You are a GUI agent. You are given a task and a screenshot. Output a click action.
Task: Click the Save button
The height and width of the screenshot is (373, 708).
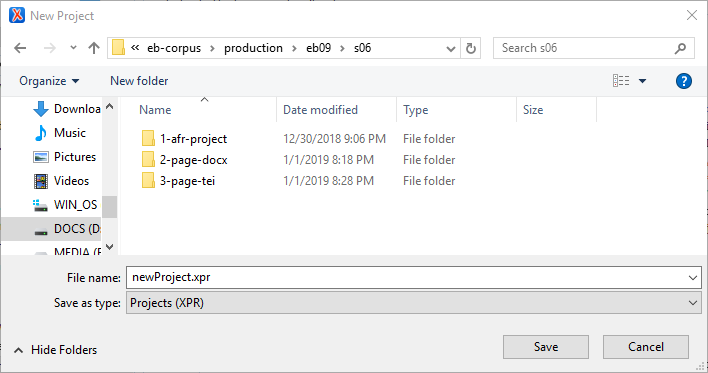pos(546,347)
